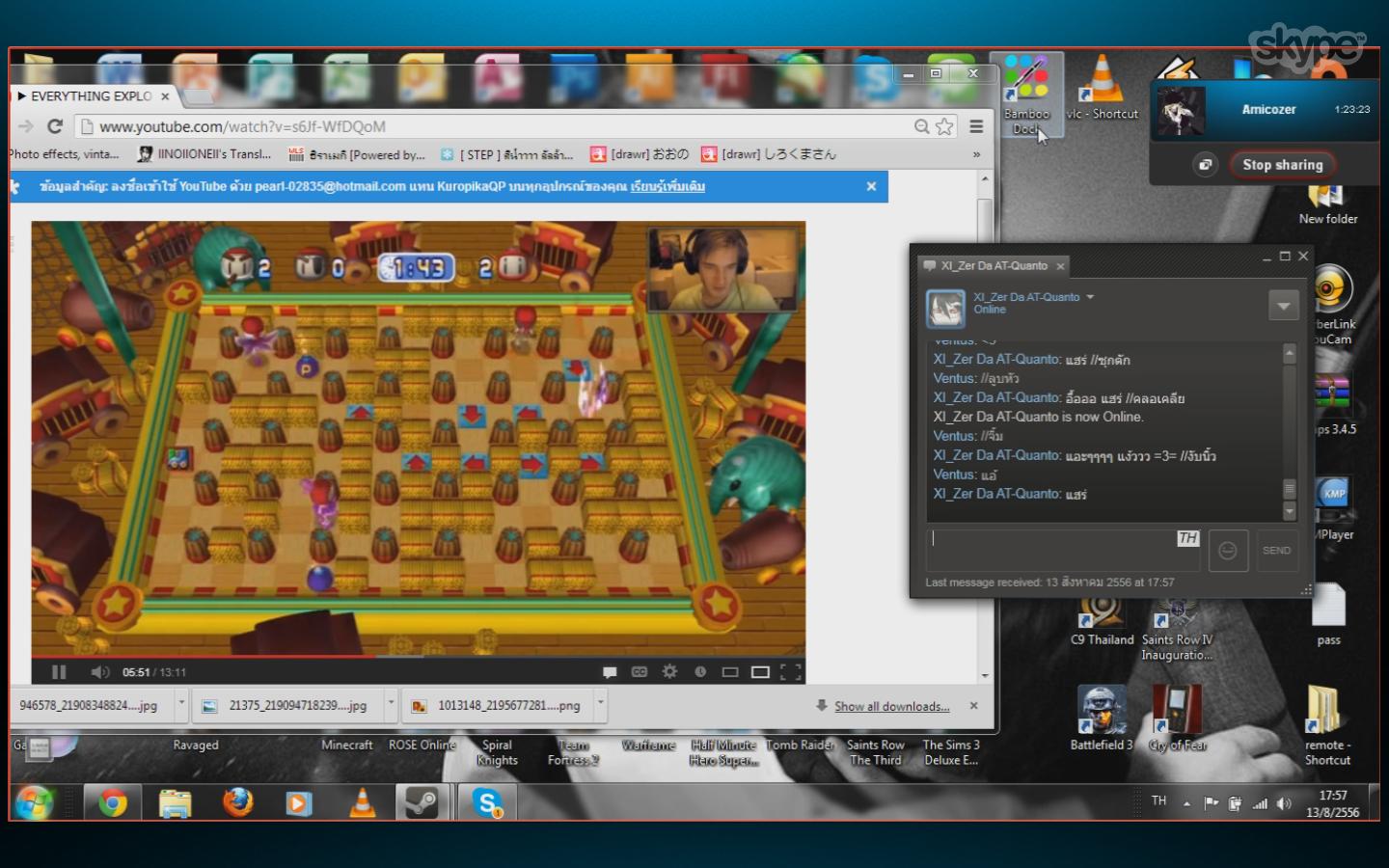Select the XI_Zer Da AT-Quanto chat tab
Viewport: 1389px width, 868px height.
coord(993,265)
